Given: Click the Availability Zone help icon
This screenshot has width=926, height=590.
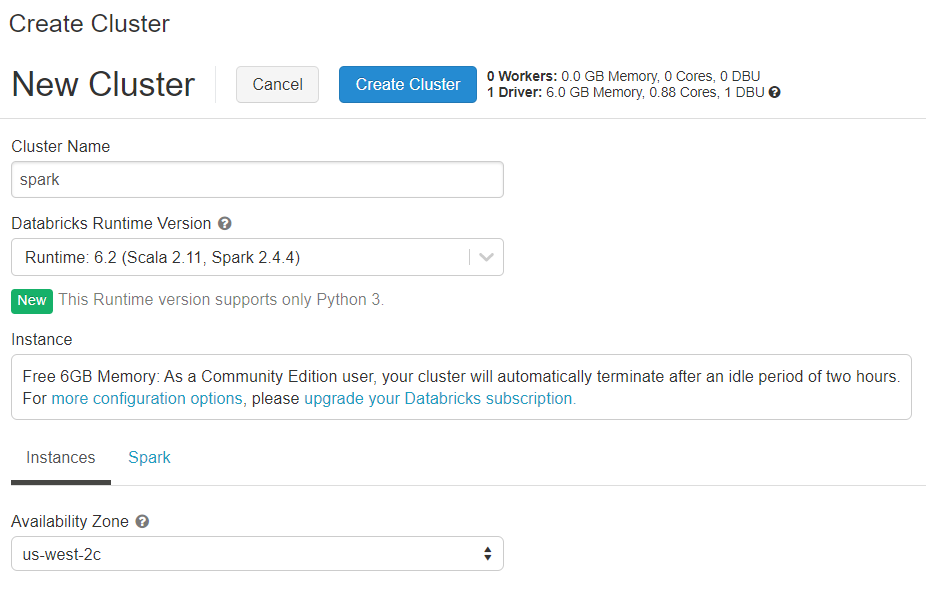Looking at the screenshot, I should point(142,521).
